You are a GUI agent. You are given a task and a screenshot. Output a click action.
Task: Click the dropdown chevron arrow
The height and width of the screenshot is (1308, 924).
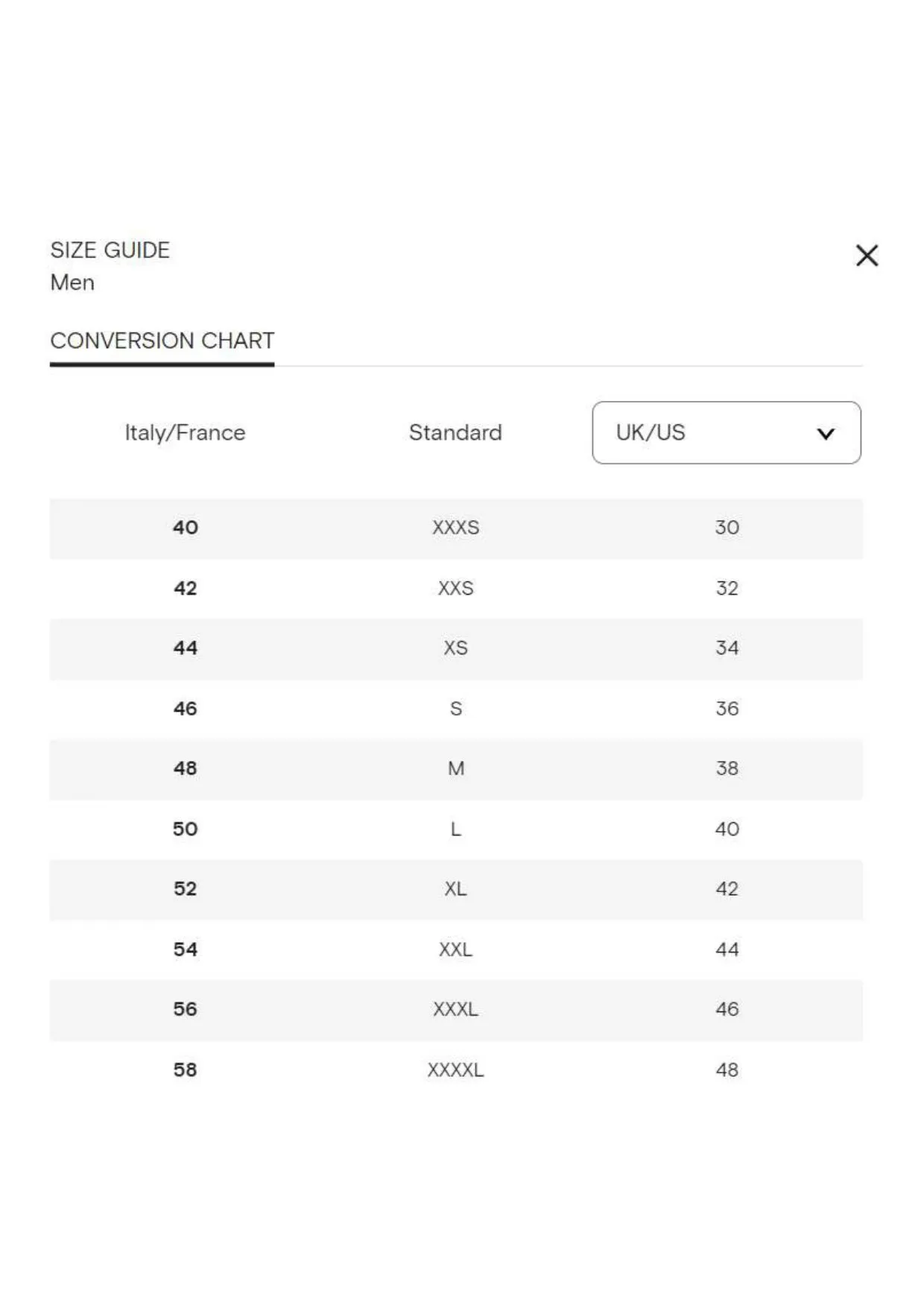point(826,434)
